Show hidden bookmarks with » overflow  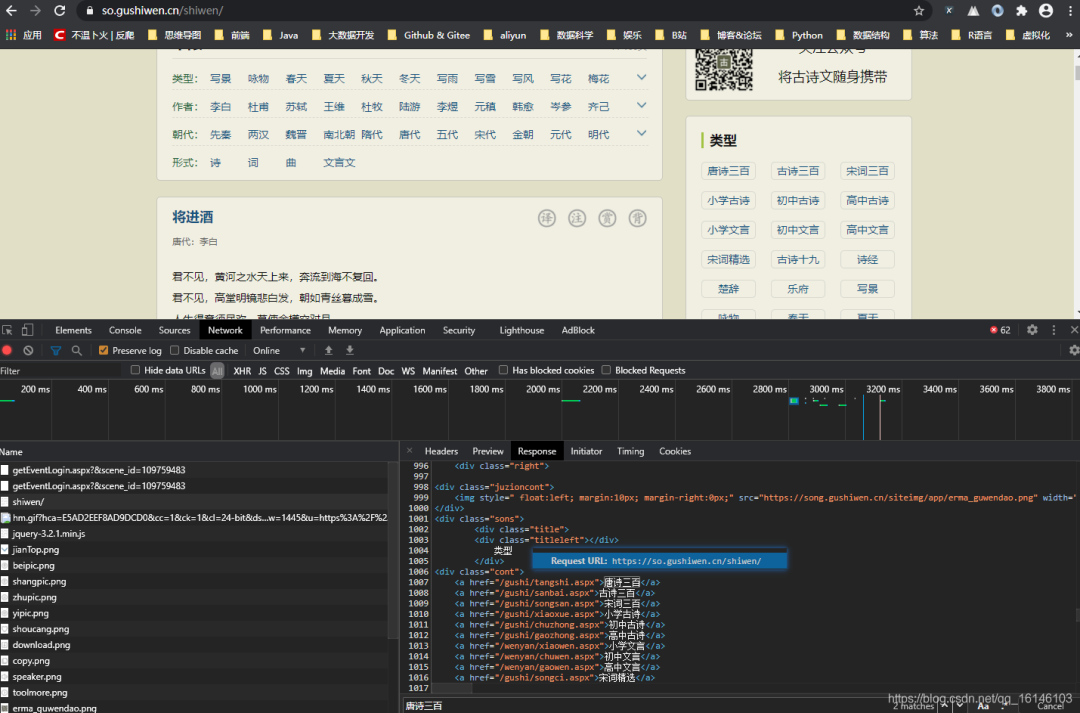pyautogui.click(x=1069, y=35)
